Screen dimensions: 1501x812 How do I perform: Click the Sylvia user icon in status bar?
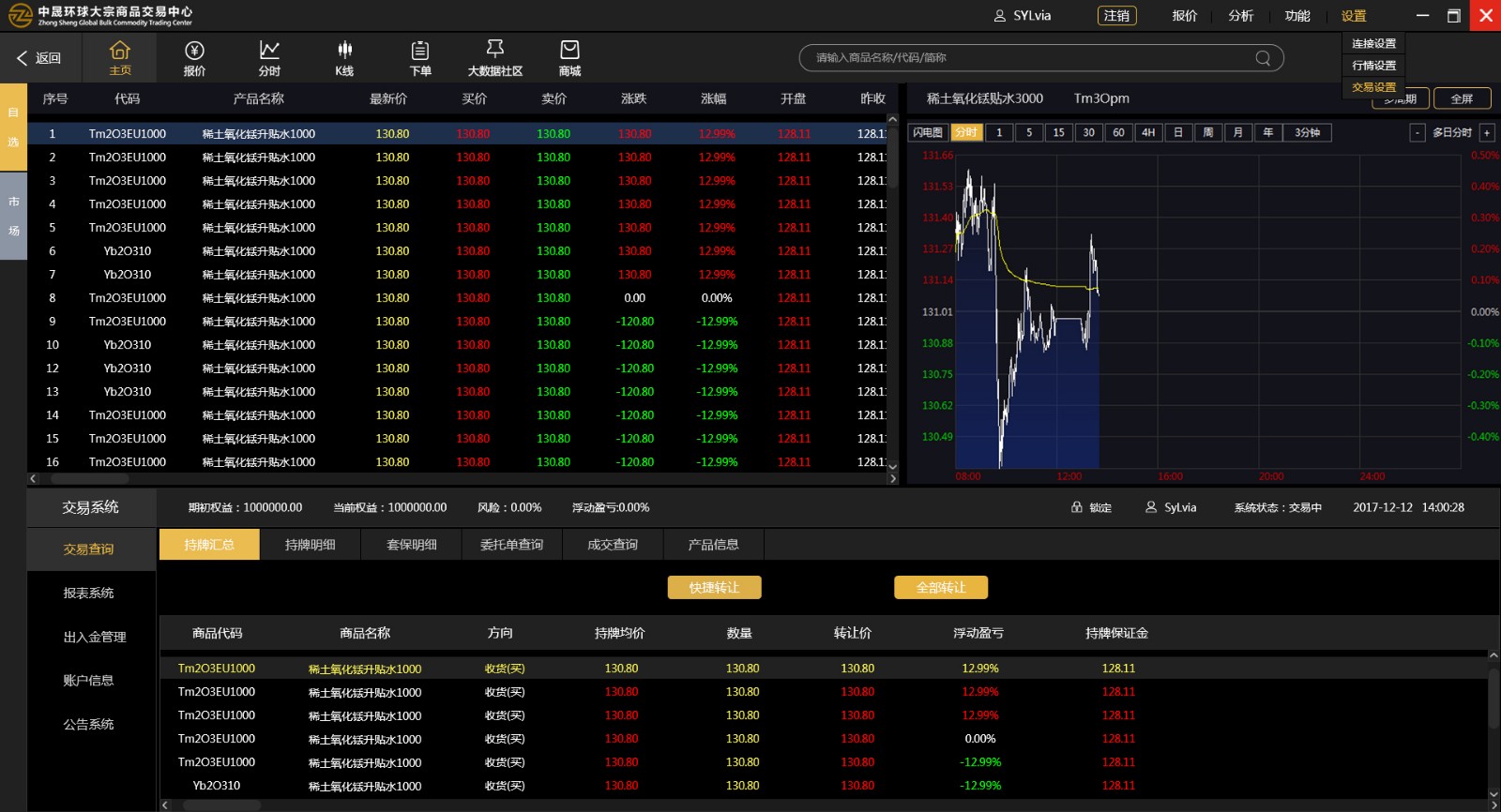pos(1151,507)
